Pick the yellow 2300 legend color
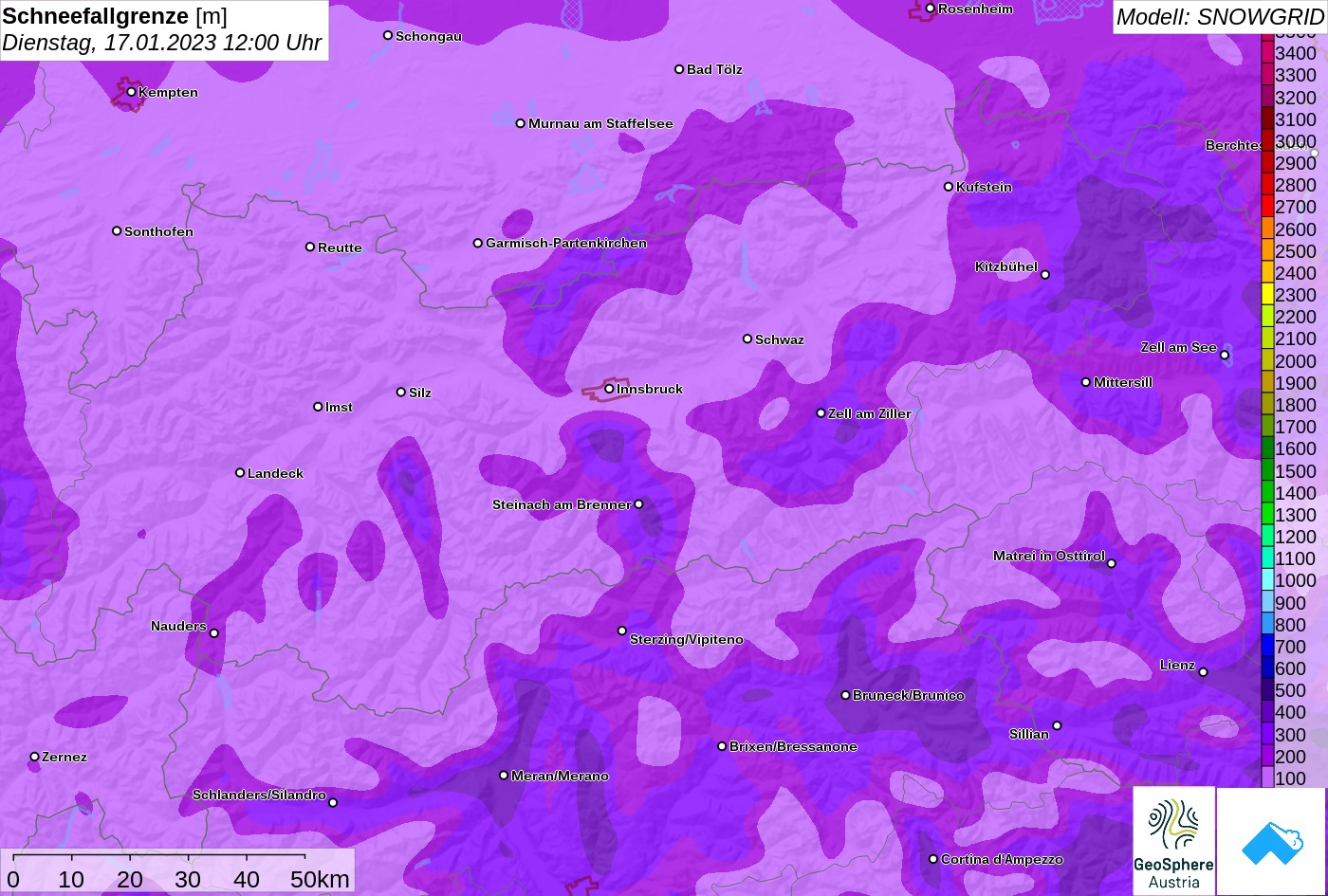Viewport: 1328px width, 896px height. (1267, 295)
